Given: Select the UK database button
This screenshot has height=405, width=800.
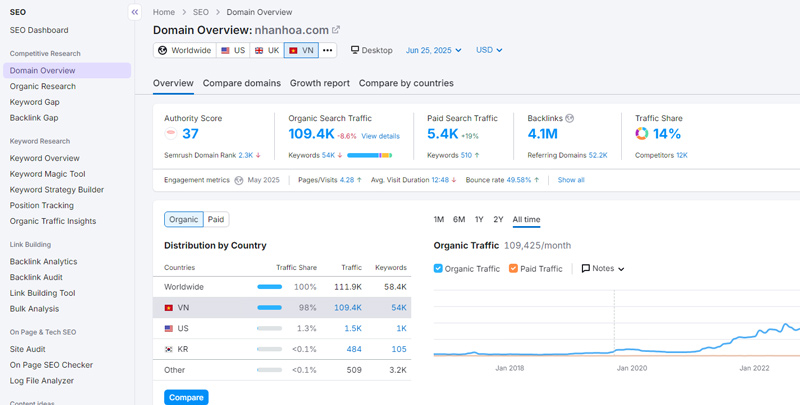Looking at the screenshot, I should [267, 50].
